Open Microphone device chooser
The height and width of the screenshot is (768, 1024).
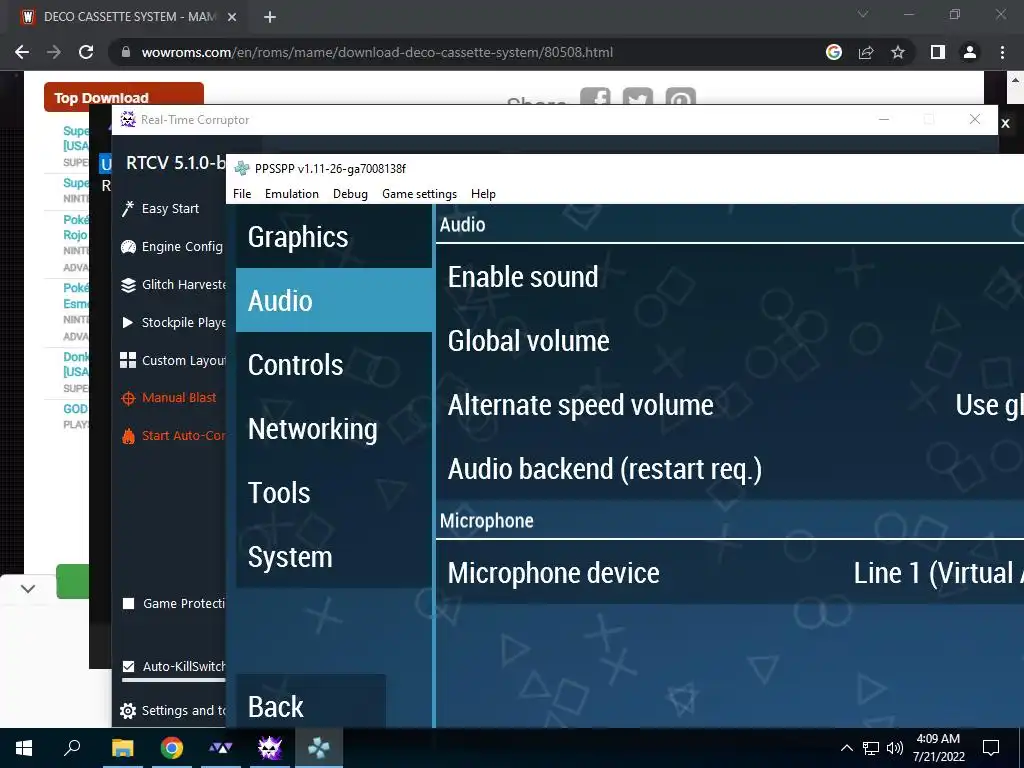[x=729, y=573]
